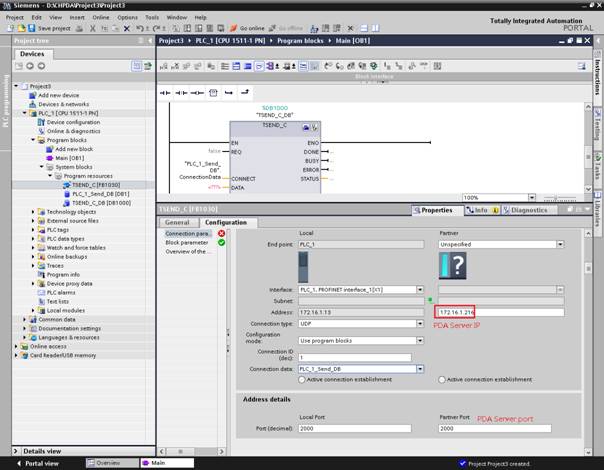Click the unknown partner device icon
The image size is (604, 470).
pos(453,267)
